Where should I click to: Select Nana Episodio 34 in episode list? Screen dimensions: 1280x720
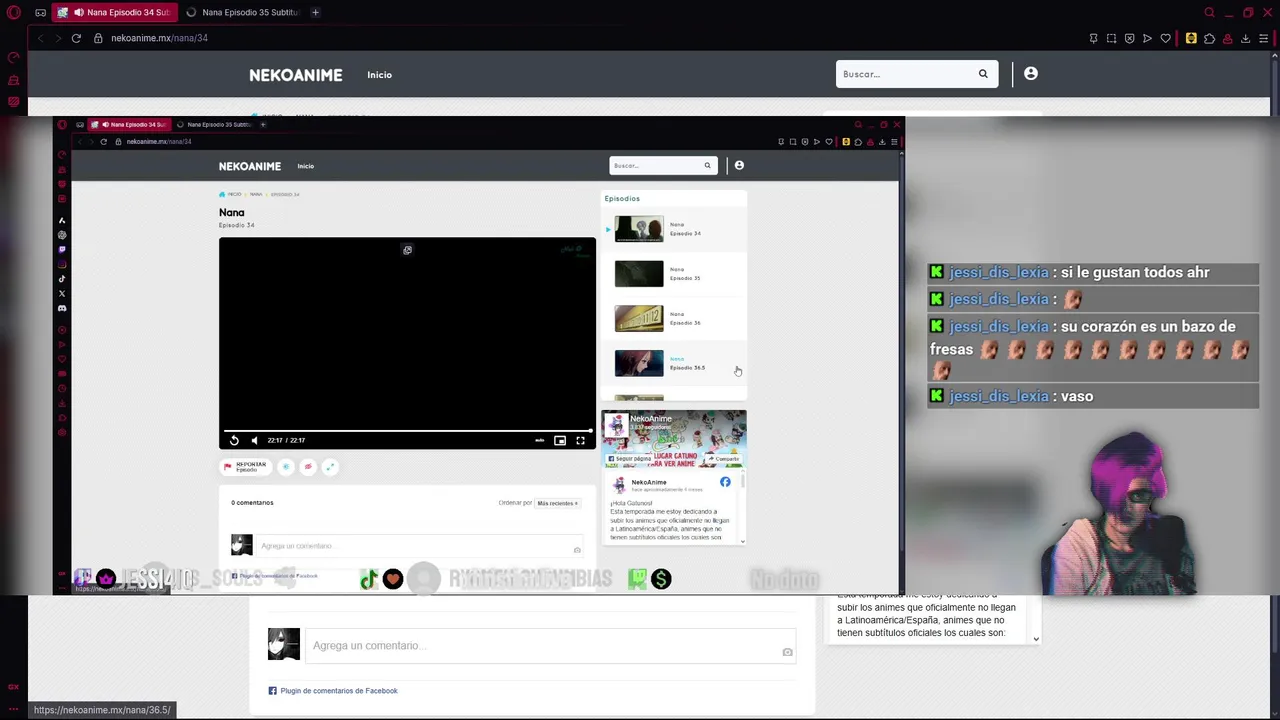pyautogui.click(x=674, y=229)
